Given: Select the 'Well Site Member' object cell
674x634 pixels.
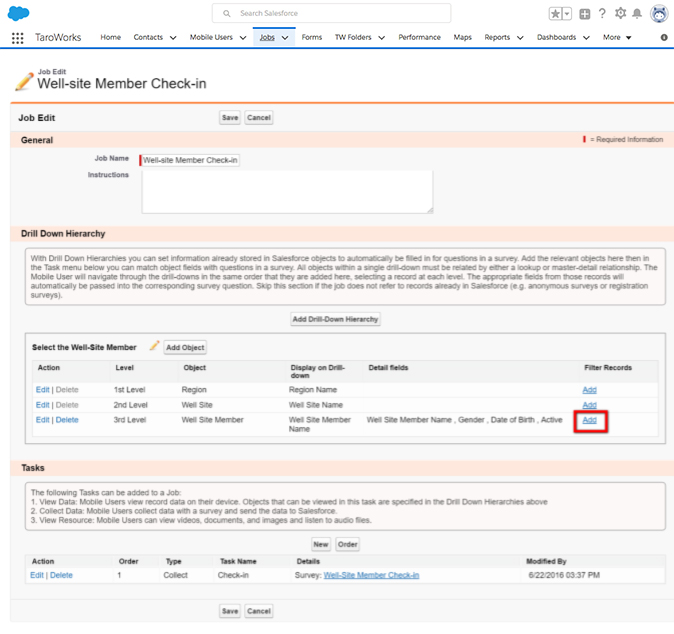Looking at the screenshot, I should coord(212,420).
